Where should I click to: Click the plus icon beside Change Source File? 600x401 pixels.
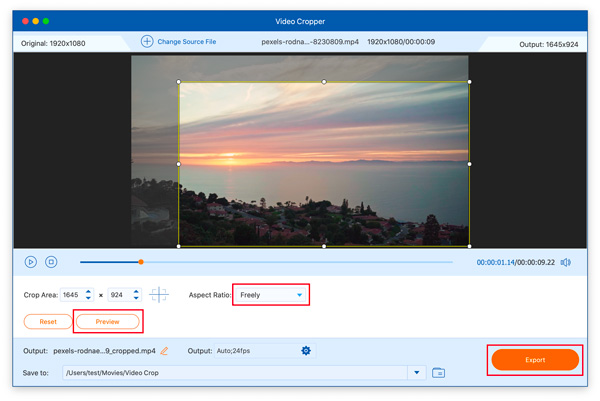[147, 41]
